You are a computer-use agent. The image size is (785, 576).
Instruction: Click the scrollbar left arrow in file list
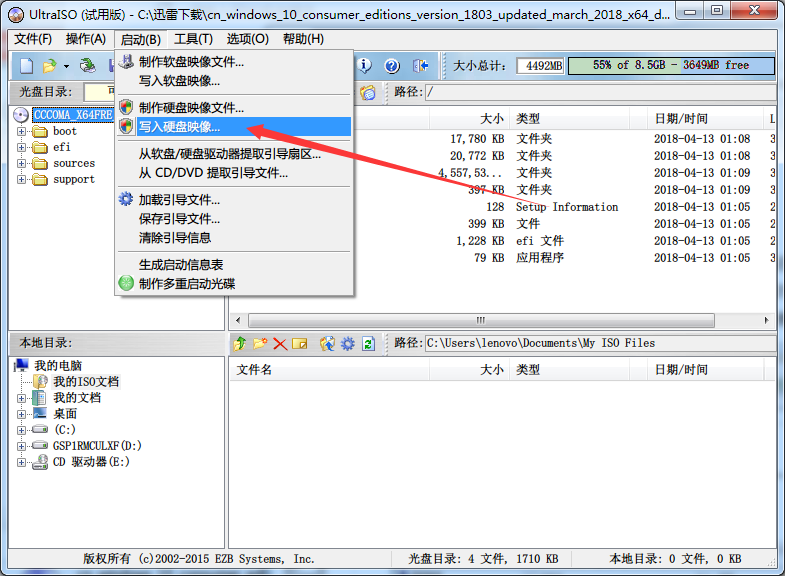[238, 320]
